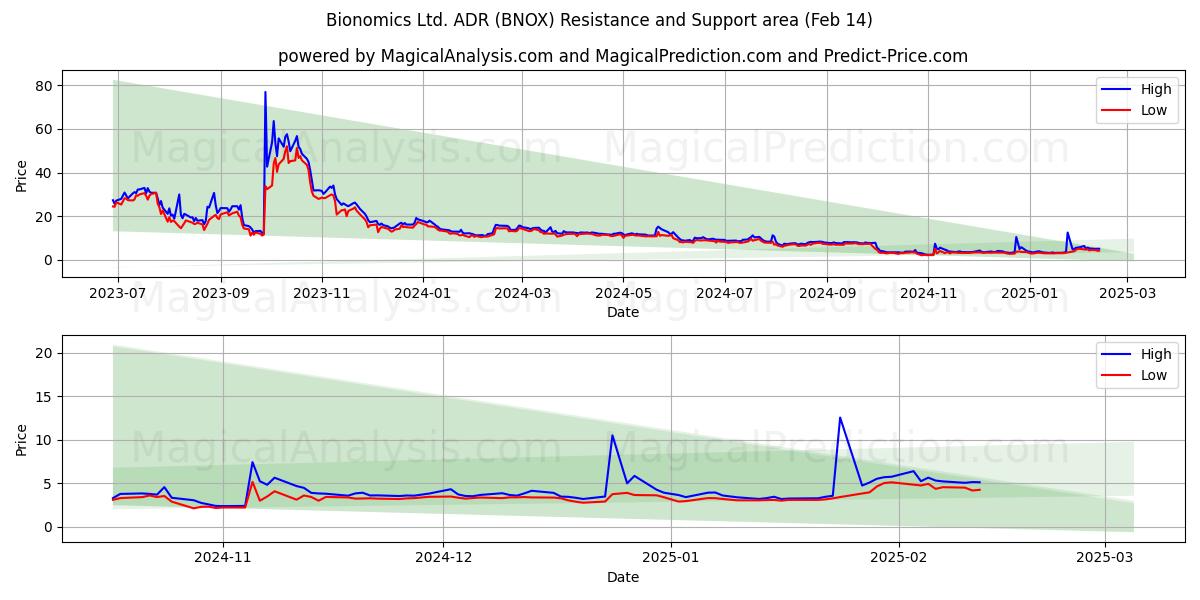Click the 80 price tick in top chart

click(45, 86)
